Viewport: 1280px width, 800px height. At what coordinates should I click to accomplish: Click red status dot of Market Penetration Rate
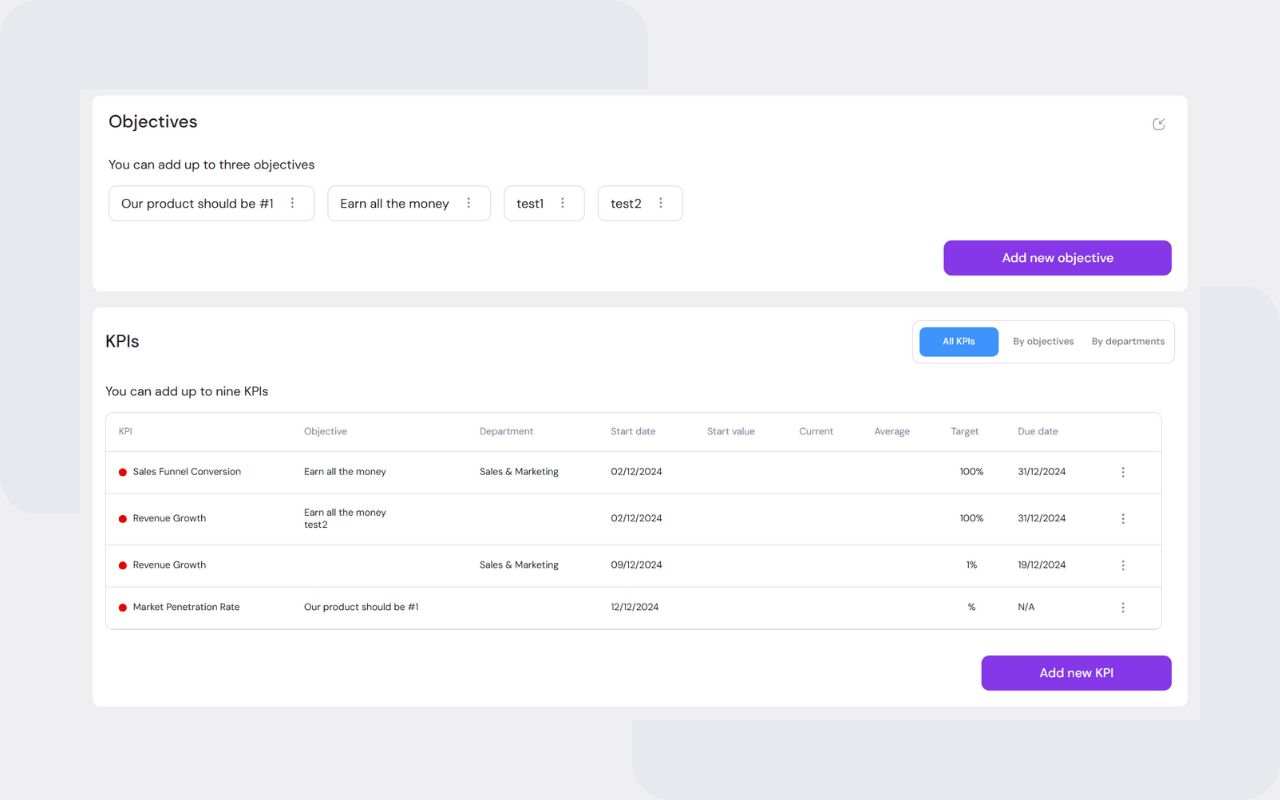[123, 607]
